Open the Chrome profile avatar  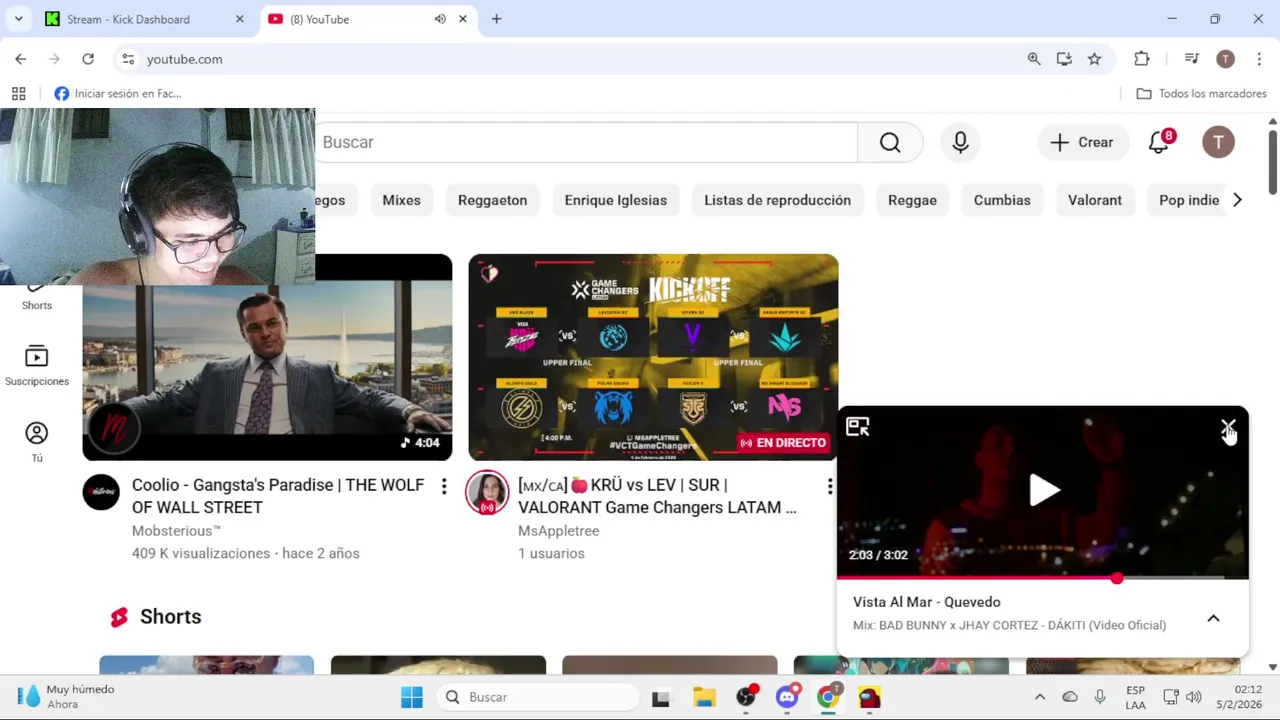coord(1225,59)
